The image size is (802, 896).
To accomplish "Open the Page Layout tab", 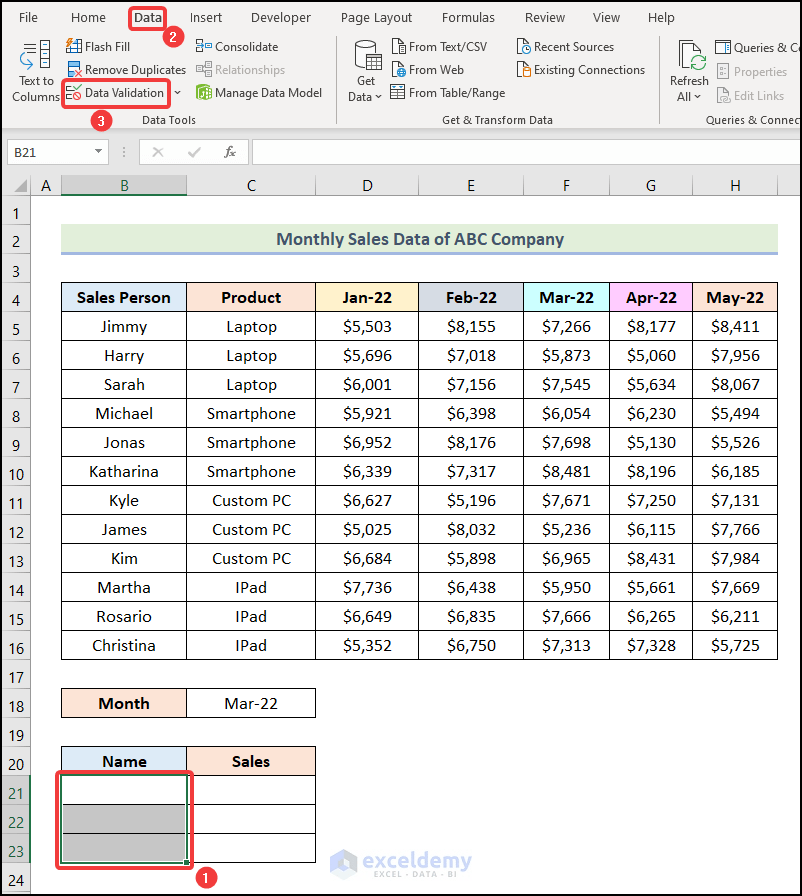I will point(376,17).
